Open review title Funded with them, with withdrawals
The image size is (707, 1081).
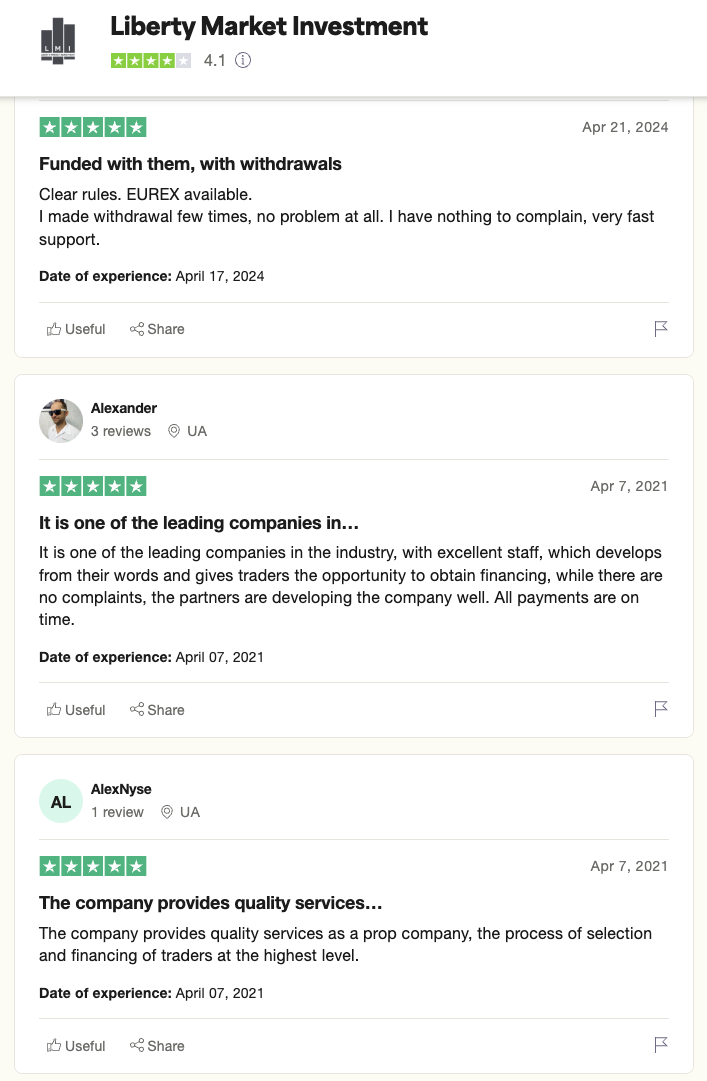(x=190, y=164)
